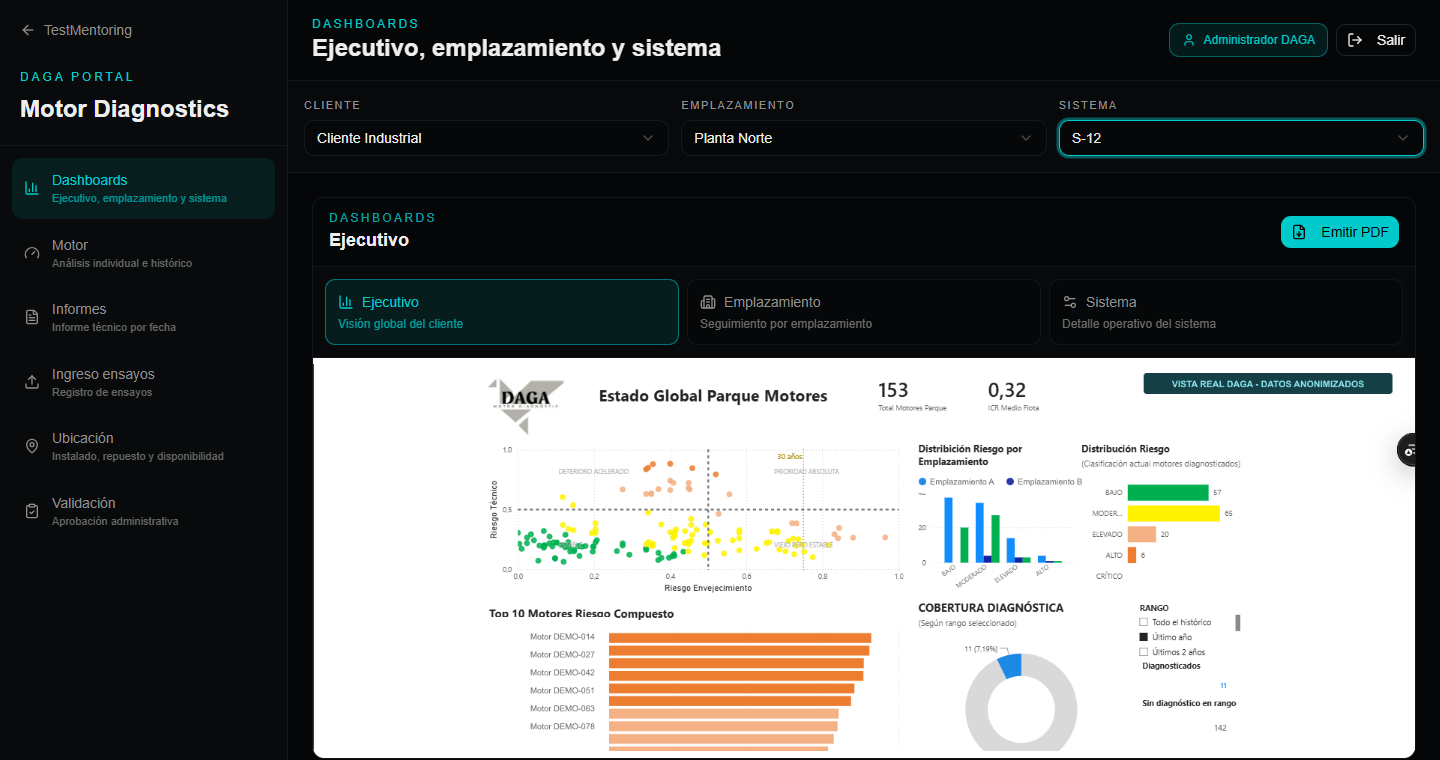Click the RANGO list scrollbar handle
Screen dimensions: 1440x760
click(1238, 623)
